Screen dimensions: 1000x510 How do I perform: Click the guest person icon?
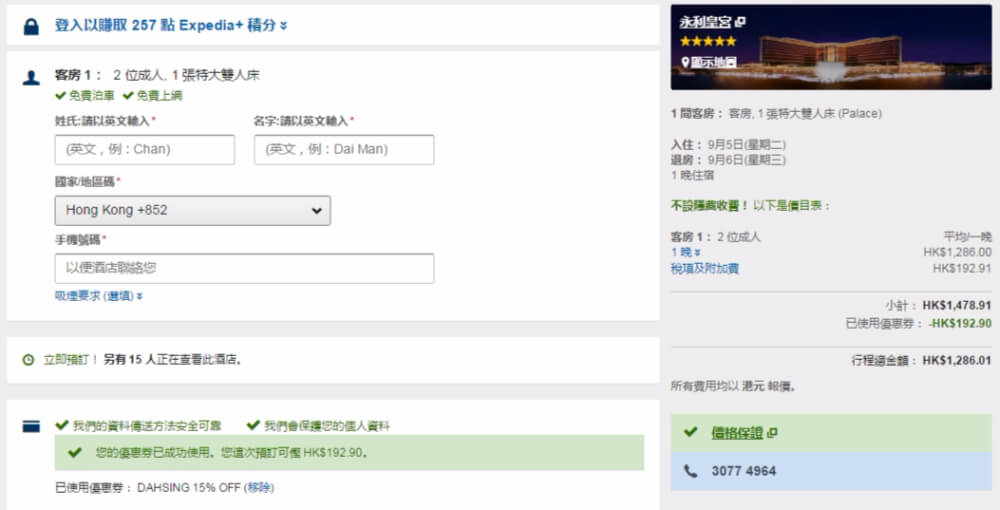(31, 76)
